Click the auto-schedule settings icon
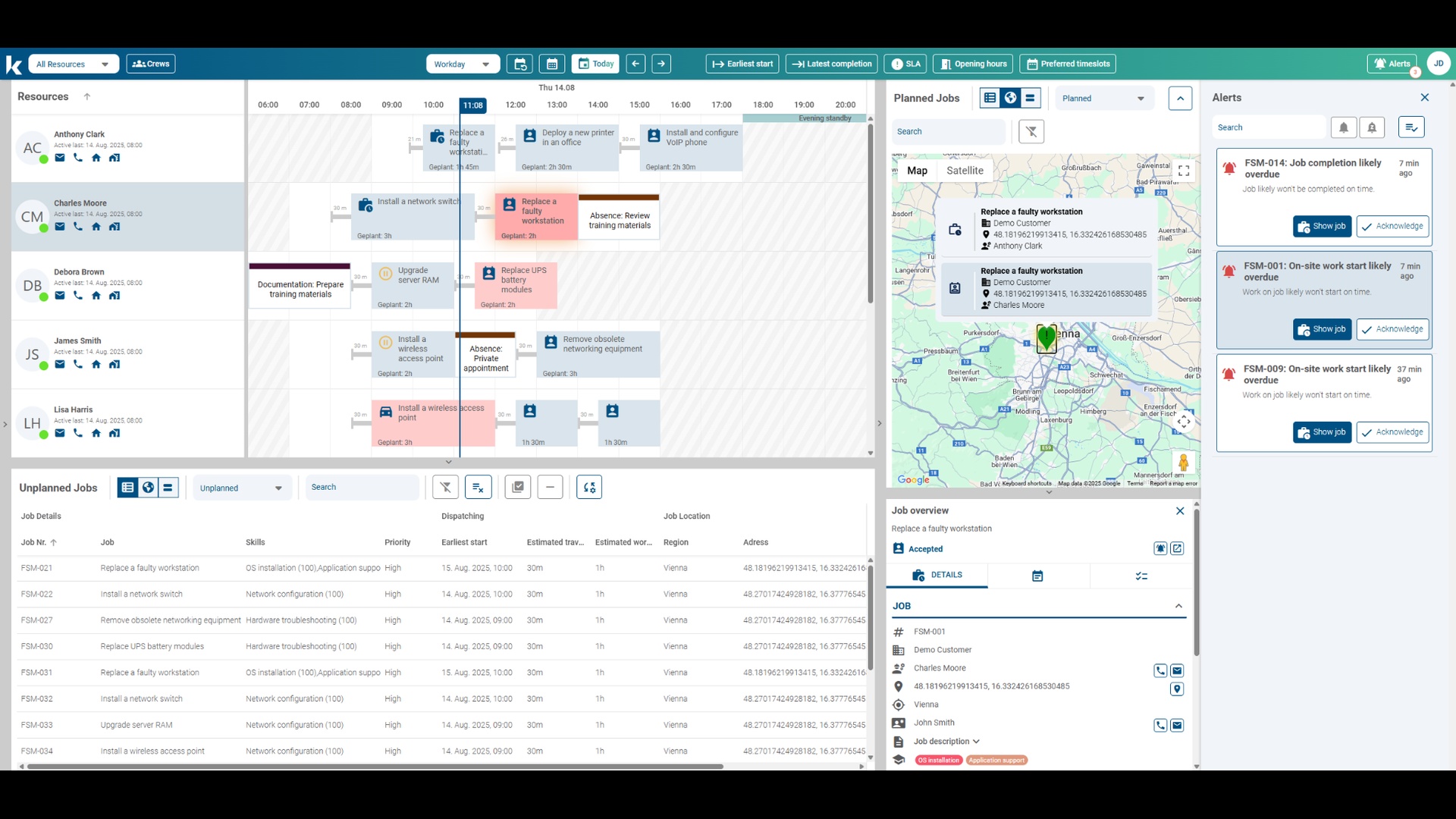Screen dimensions: 1456x819 [589, 488]
